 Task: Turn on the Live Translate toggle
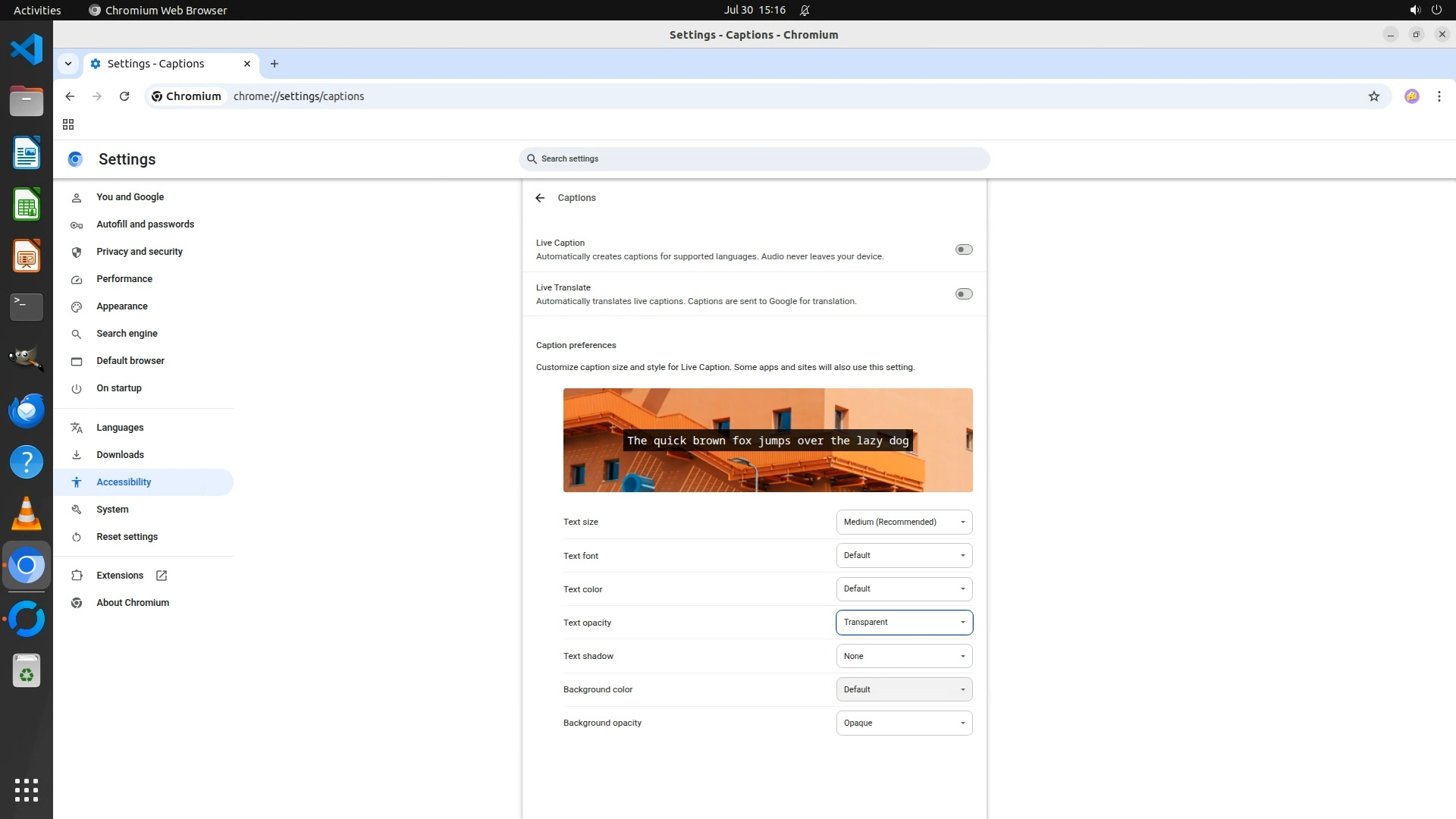click(x=963, y=294)
